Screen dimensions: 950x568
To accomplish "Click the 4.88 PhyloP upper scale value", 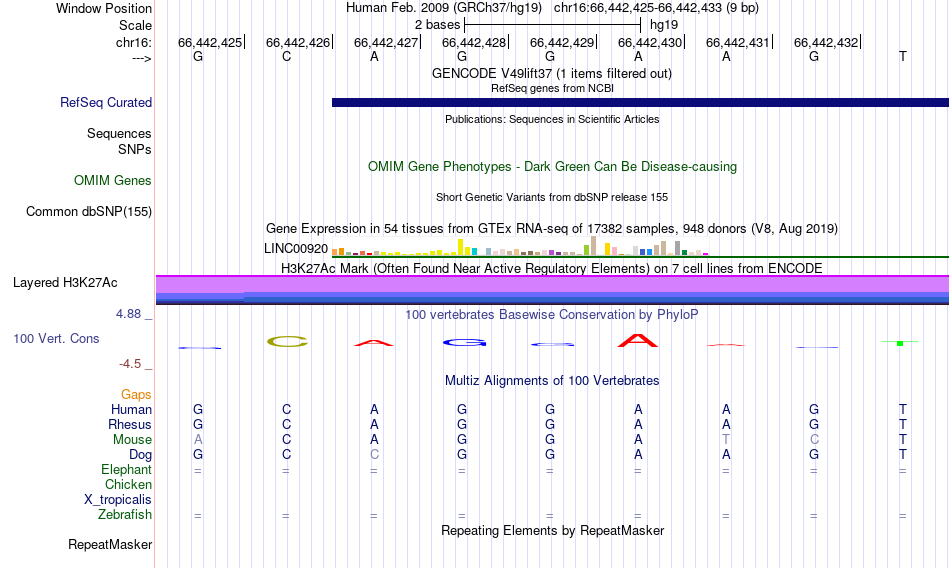I will click(128, 314).
